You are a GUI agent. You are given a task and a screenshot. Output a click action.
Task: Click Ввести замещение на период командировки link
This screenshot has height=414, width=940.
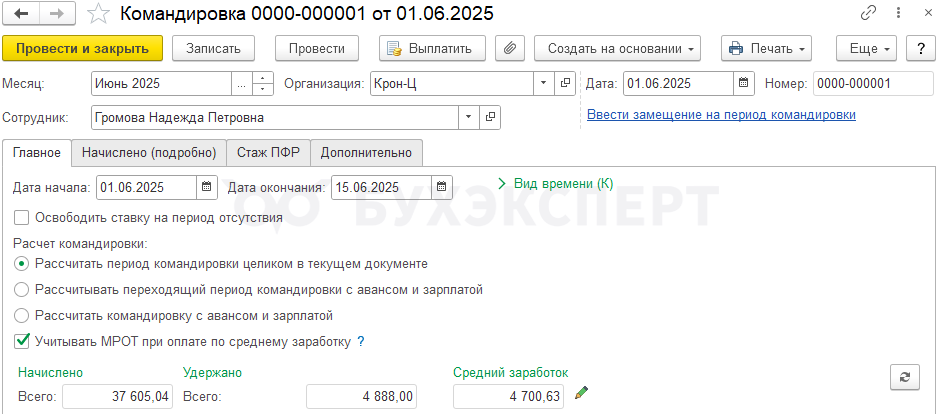click(x=720, y=115)
